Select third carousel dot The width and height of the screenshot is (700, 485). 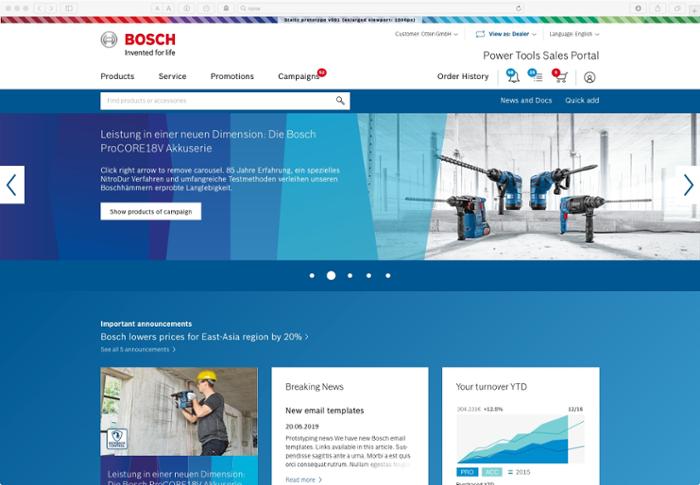(350, 276)
